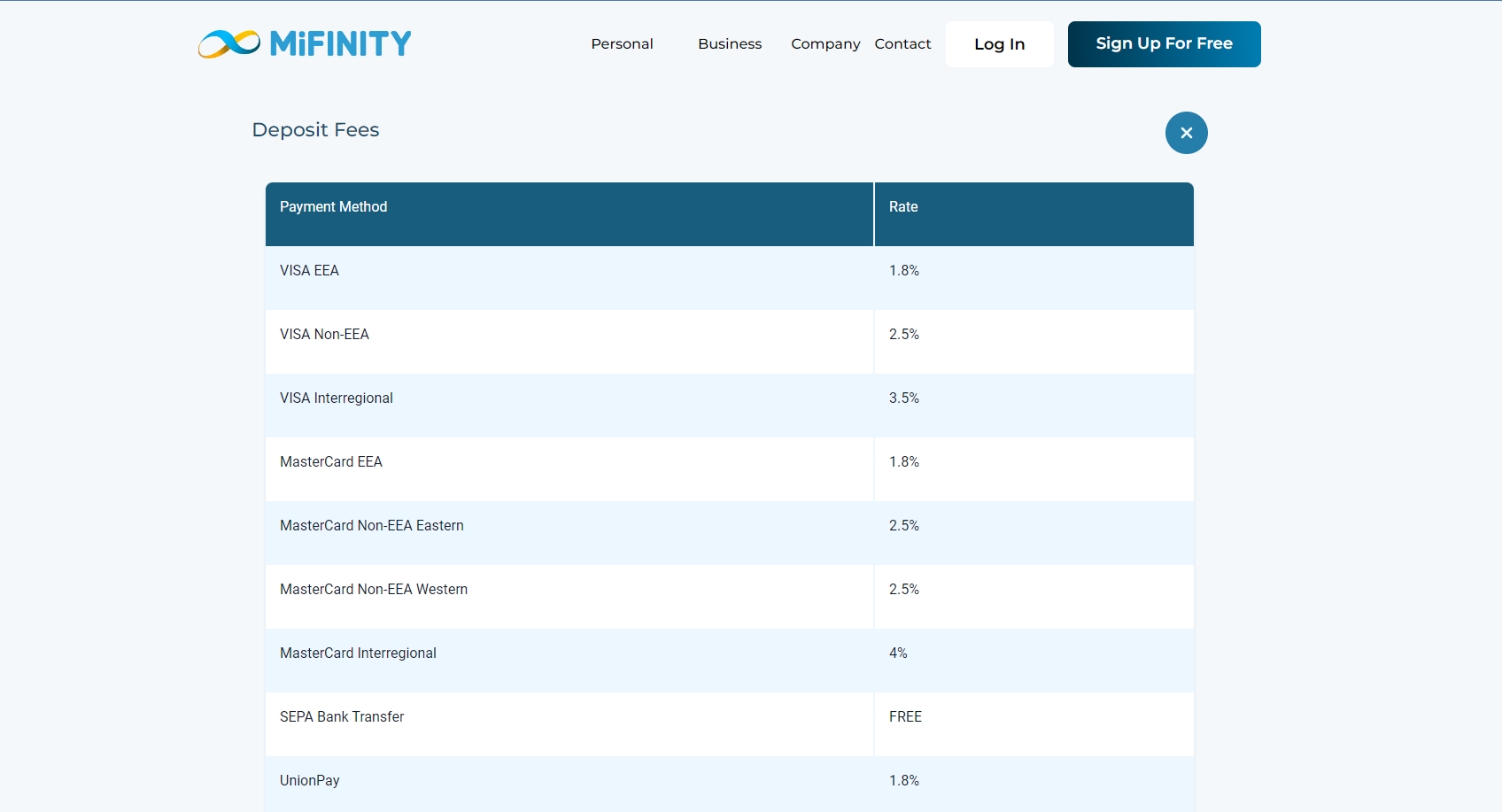
Task: Select the VISA Interregional row label
Action: (337, 398)
